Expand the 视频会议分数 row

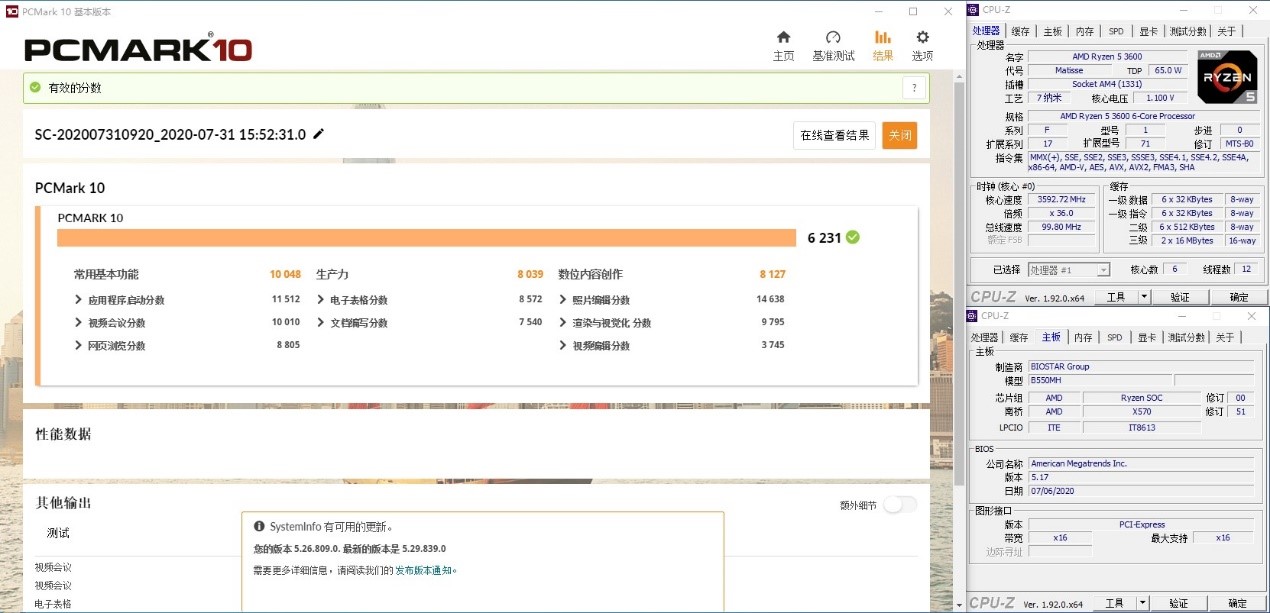click(79, 323)
